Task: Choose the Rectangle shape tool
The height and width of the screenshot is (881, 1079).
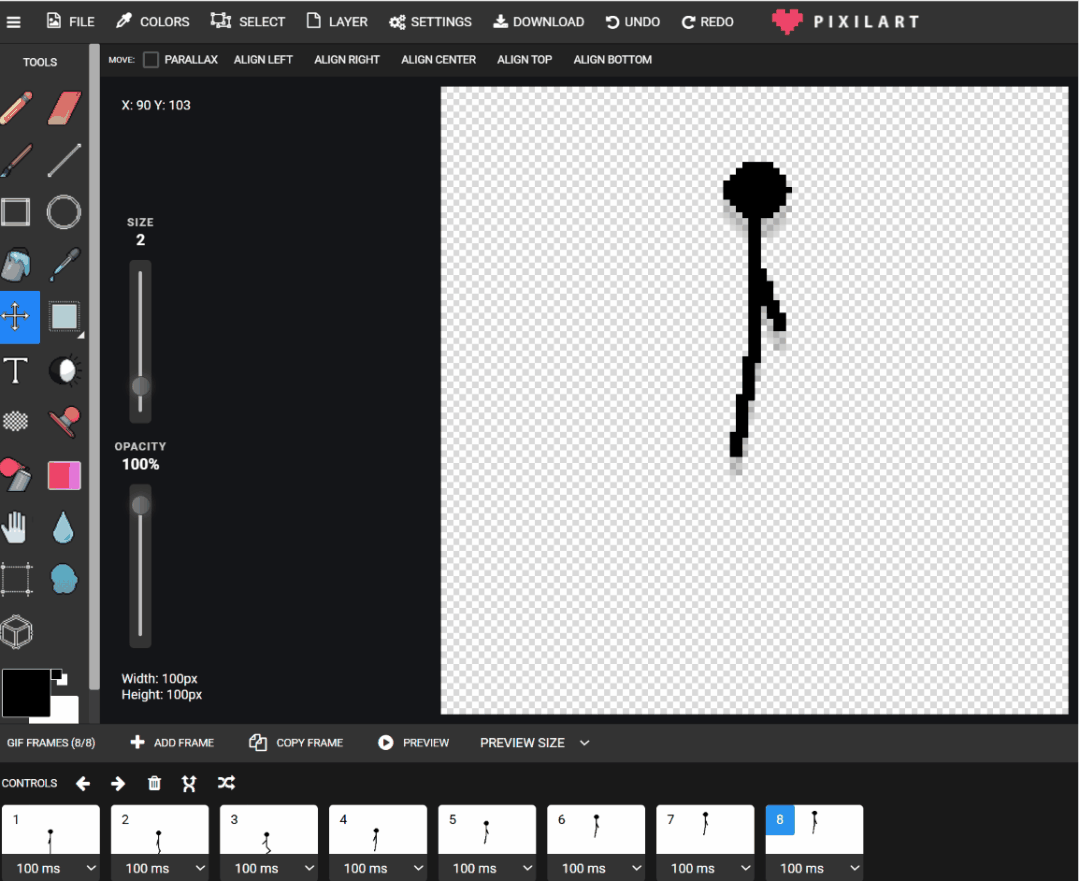Action: pyautogui.click(x=16, y=212)
